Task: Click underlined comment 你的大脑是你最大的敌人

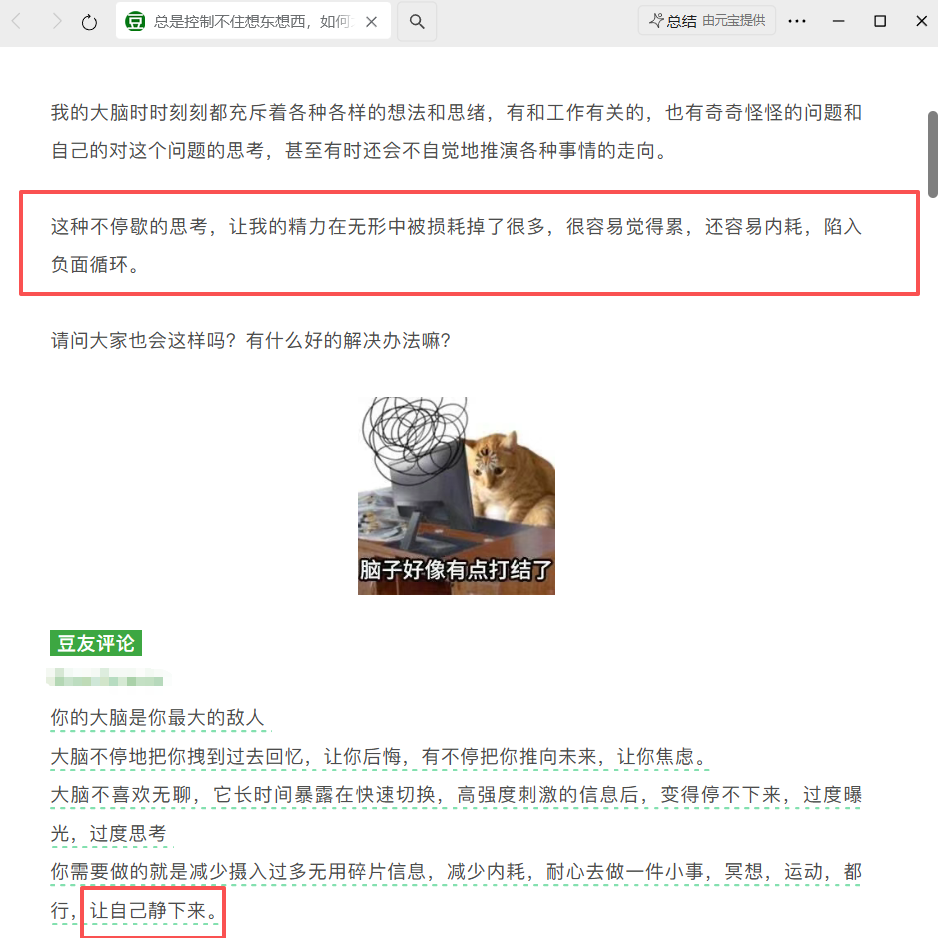Action: 157,717
